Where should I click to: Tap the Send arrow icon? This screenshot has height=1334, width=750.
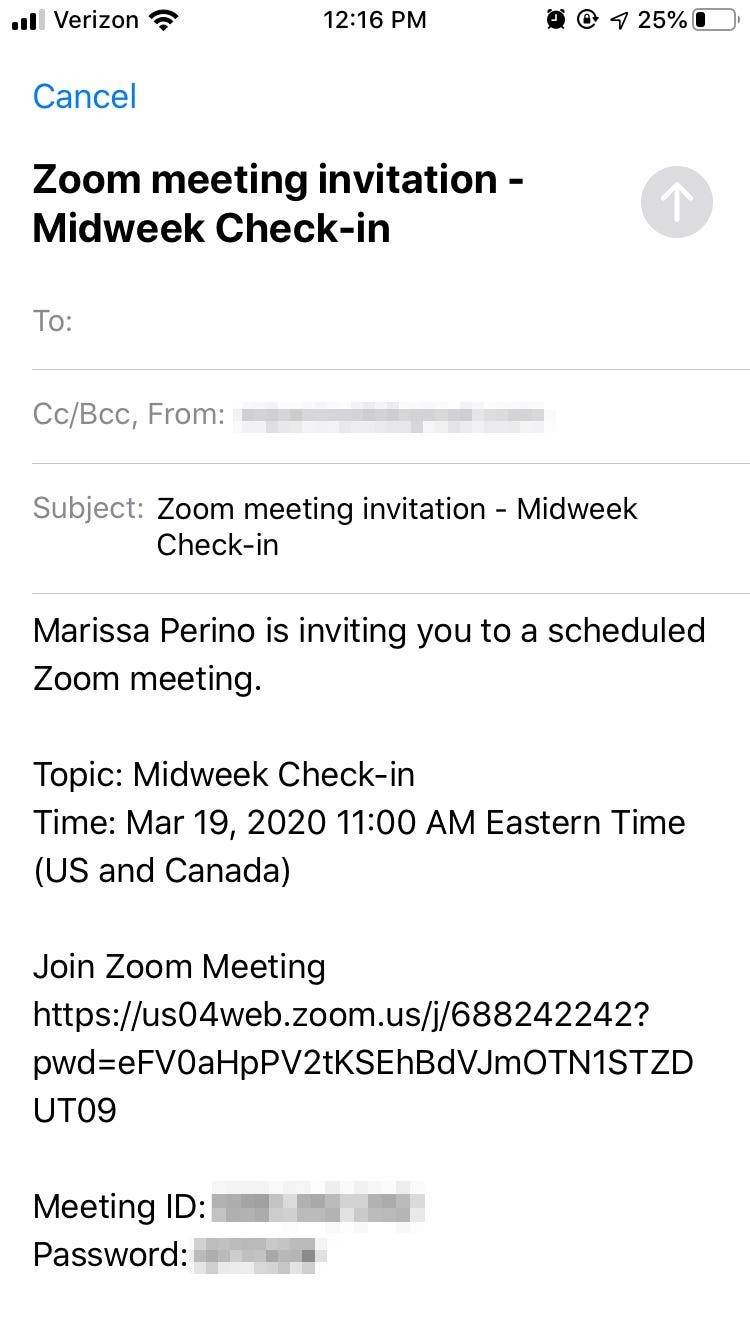pos(676,202)
